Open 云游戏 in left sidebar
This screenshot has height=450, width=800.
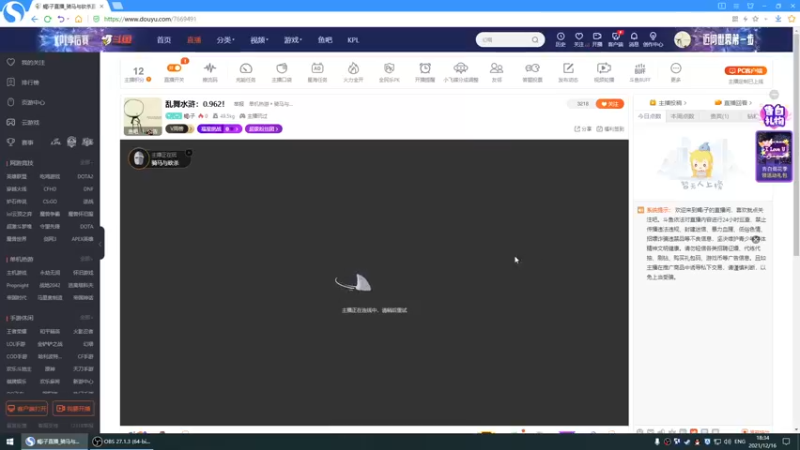[30, 122]
